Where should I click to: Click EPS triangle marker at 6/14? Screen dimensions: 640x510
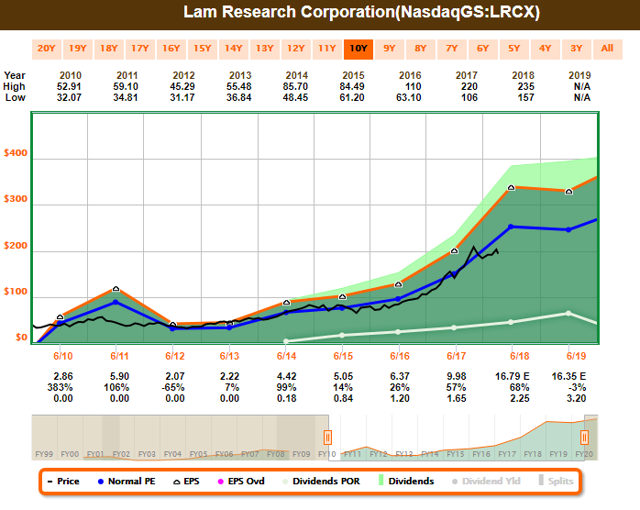(x=287, y=302)
